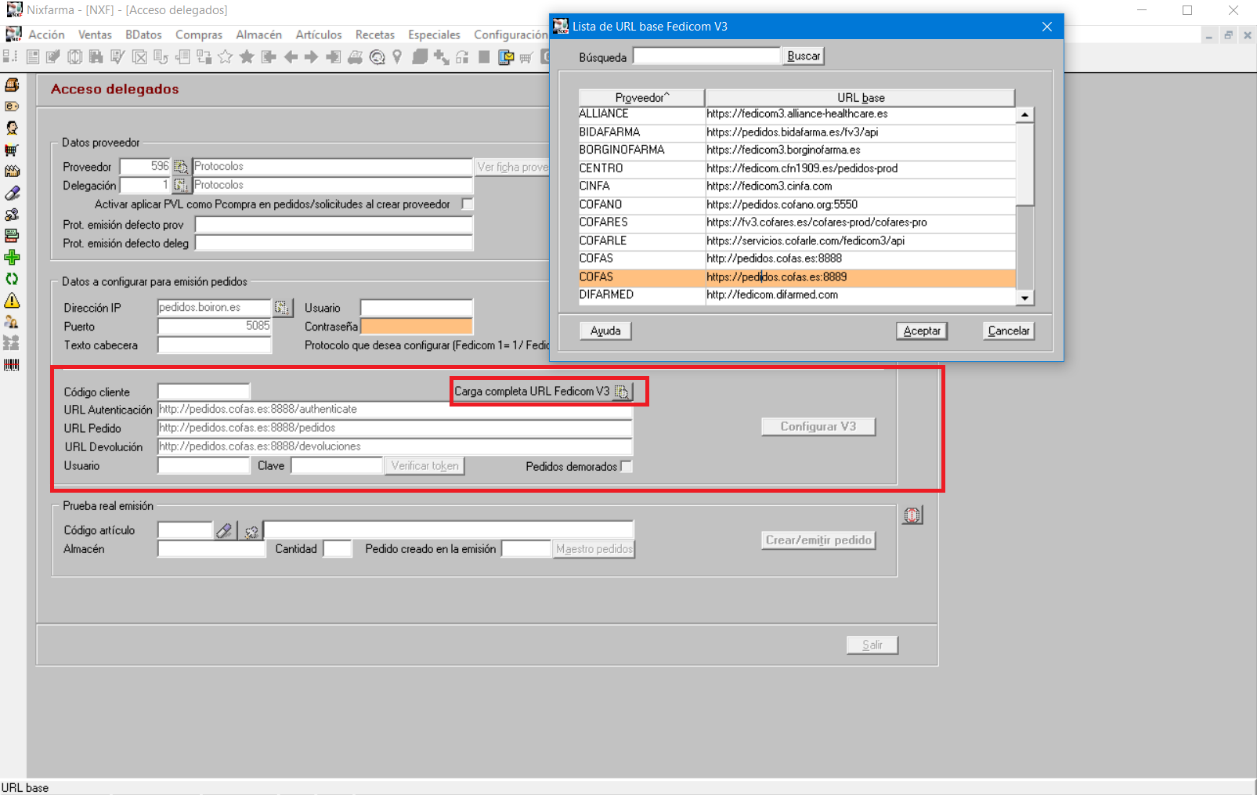Screen dimensions: 1257x795
Task: Click scroll up arrow in URL list
Action: [1025, 115]
